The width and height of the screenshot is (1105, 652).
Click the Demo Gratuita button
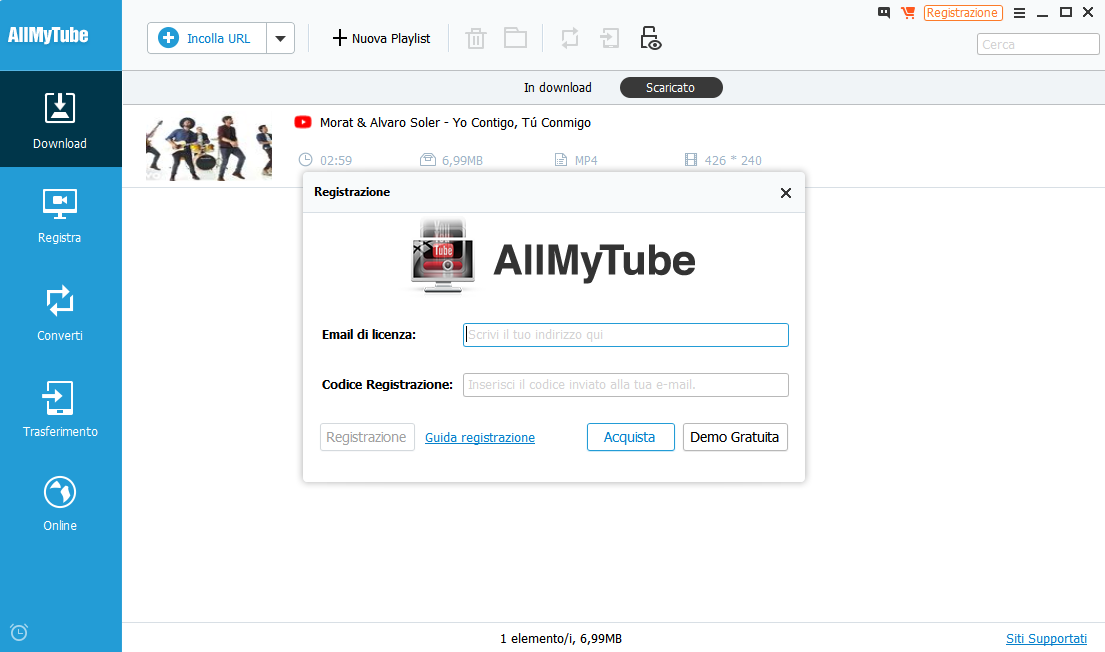[x=734, y=437]
